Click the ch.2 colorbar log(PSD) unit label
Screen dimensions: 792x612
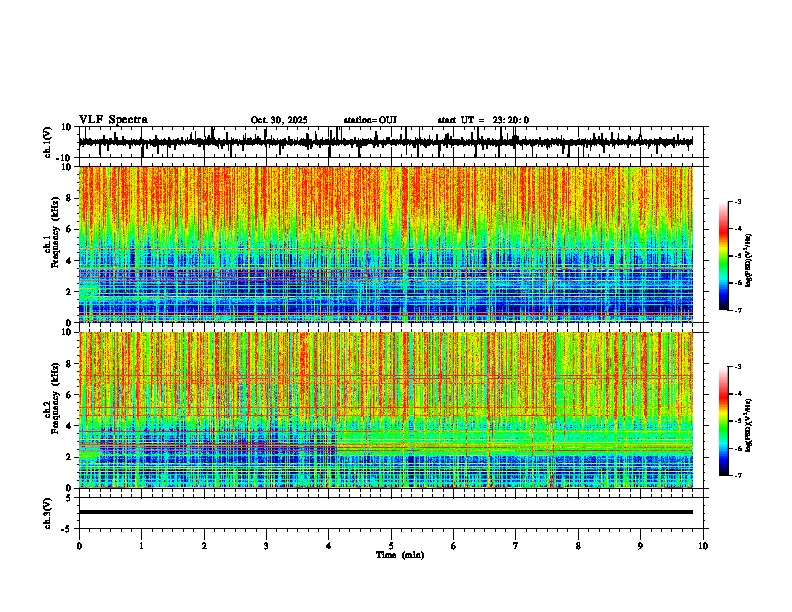[x=749, y=426]
